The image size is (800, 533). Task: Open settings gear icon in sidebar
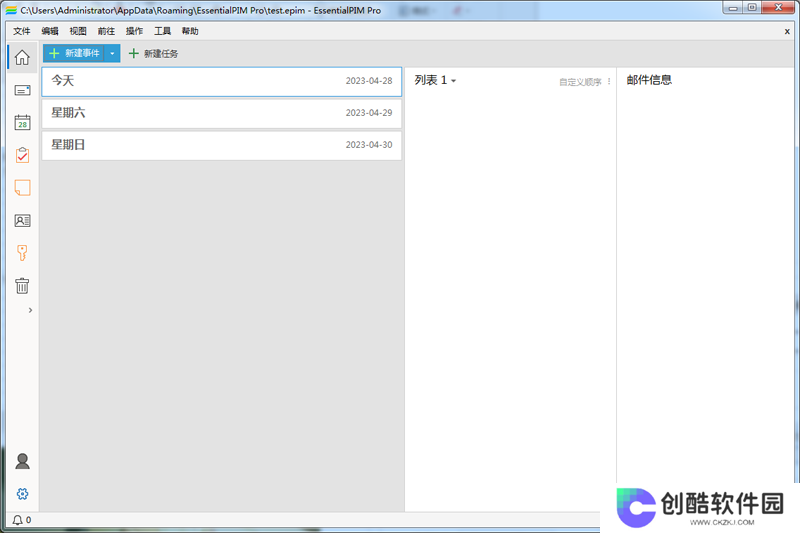pos(22,494)
